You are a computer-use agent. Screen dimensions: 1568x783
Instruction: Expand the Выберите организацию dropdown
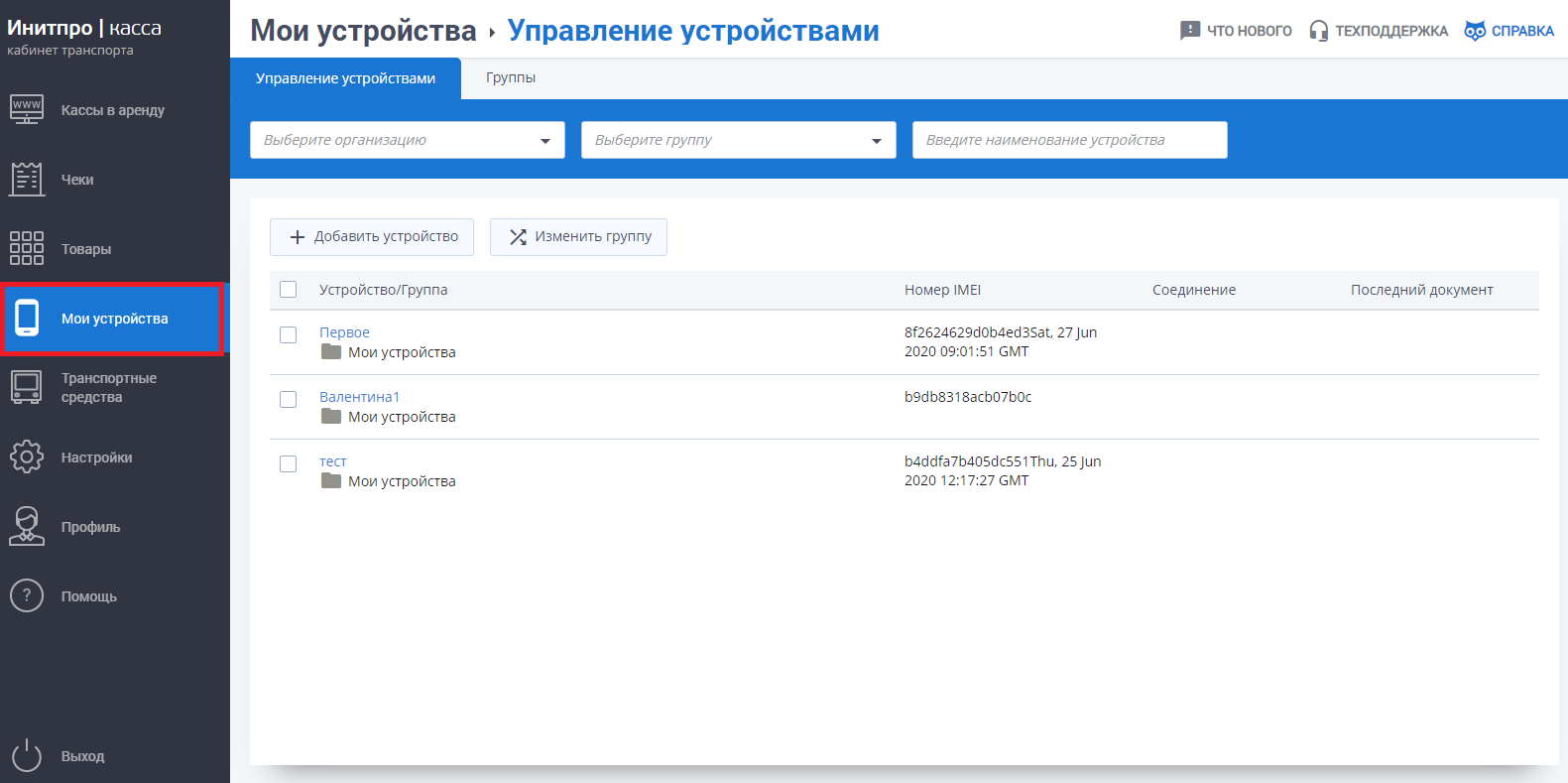point(407,140)
